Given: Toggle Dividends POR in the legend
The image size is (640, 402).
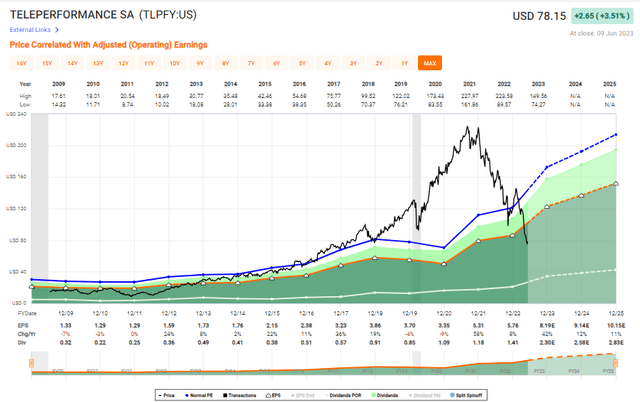Looking at the screenshot, I should [x=343, y=395].
